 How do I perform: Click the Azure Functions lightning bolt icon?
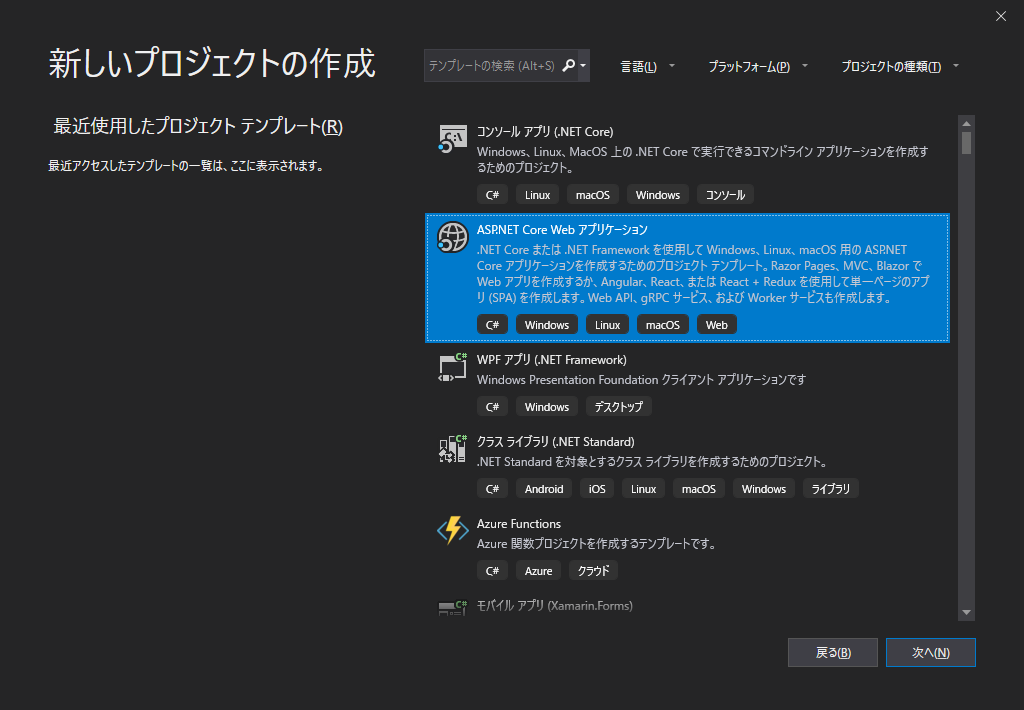click(x=452, y=531)
